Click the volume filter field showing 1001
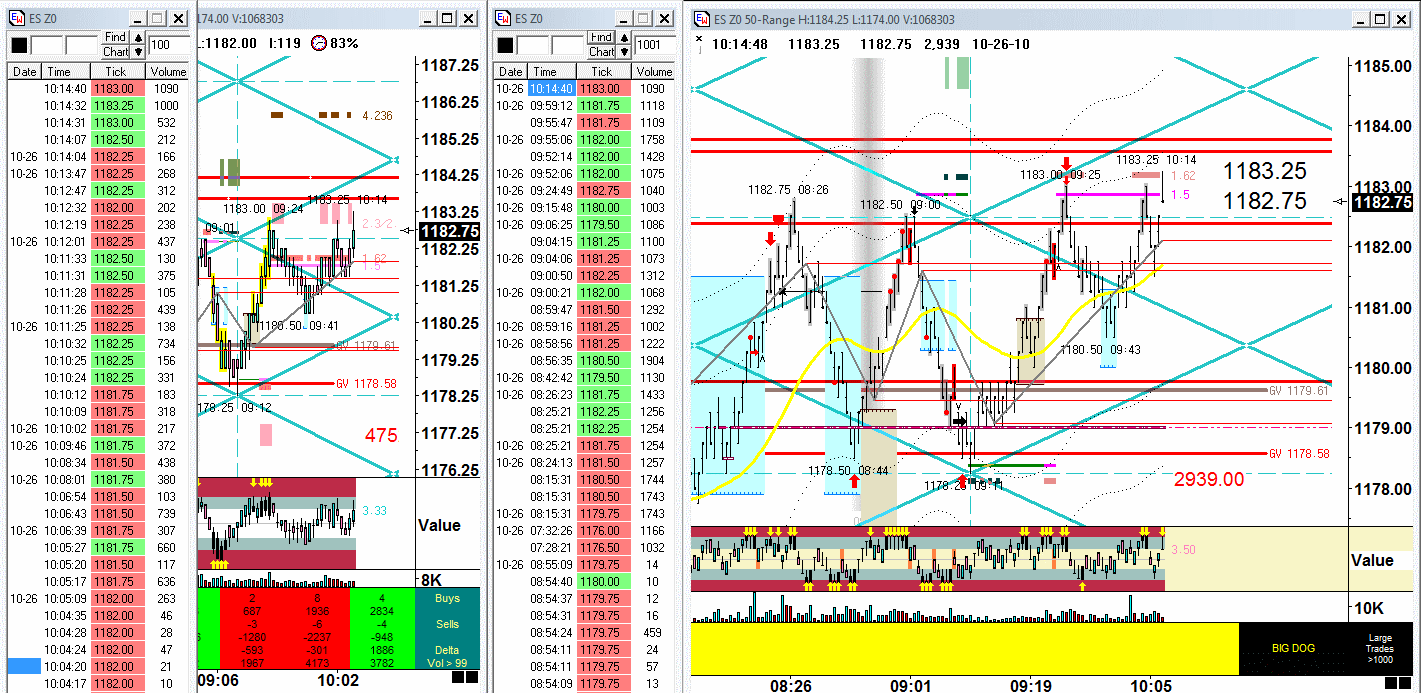This screenshot has width=1421, height=693. tap(653, 45)
